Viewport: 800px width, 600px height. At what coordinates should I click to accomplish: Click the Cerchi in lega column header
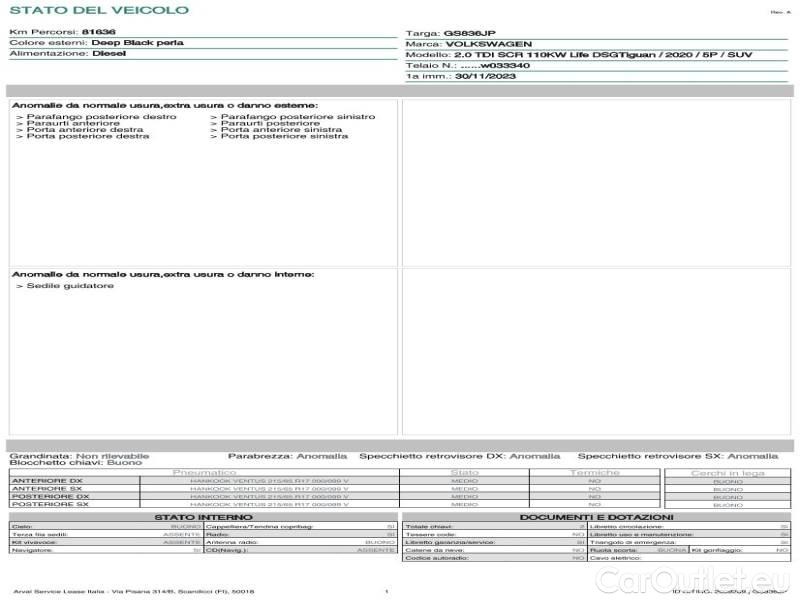[x=727, y=472]
